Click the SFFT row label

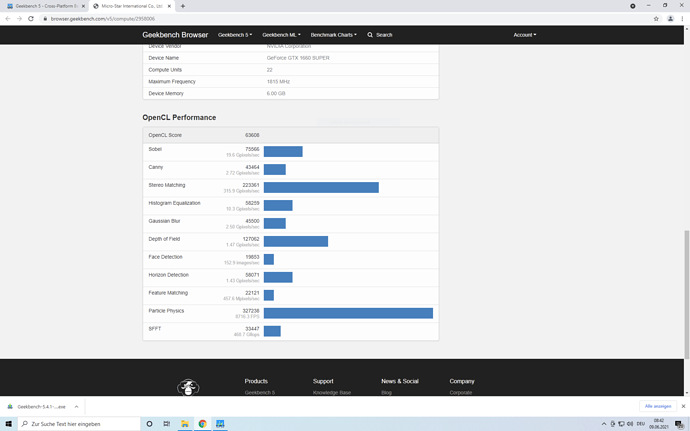(x=154, y=328)
